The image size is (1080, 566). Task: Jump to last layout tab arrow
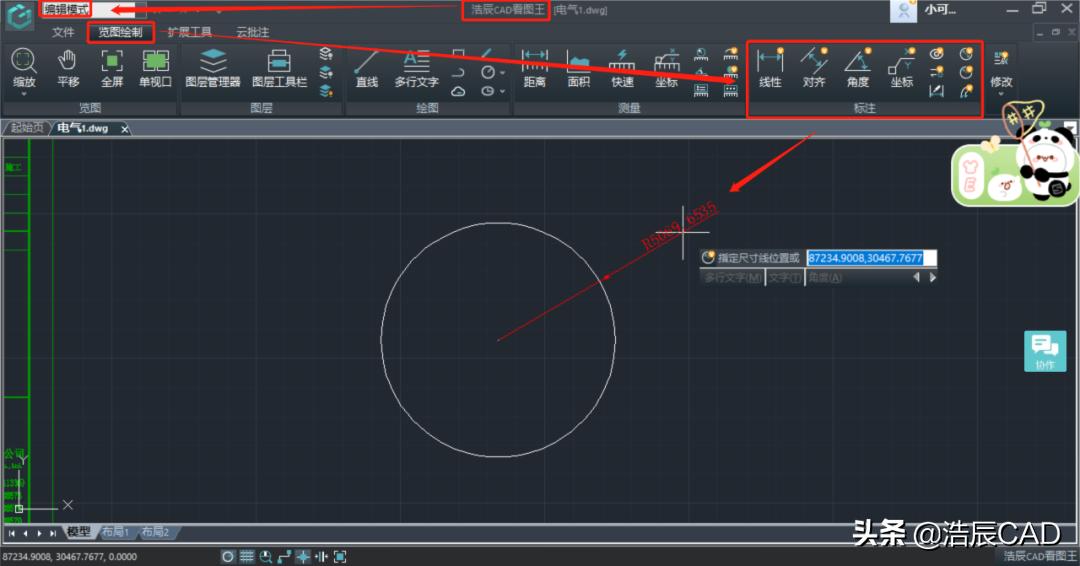click(52, 533)
